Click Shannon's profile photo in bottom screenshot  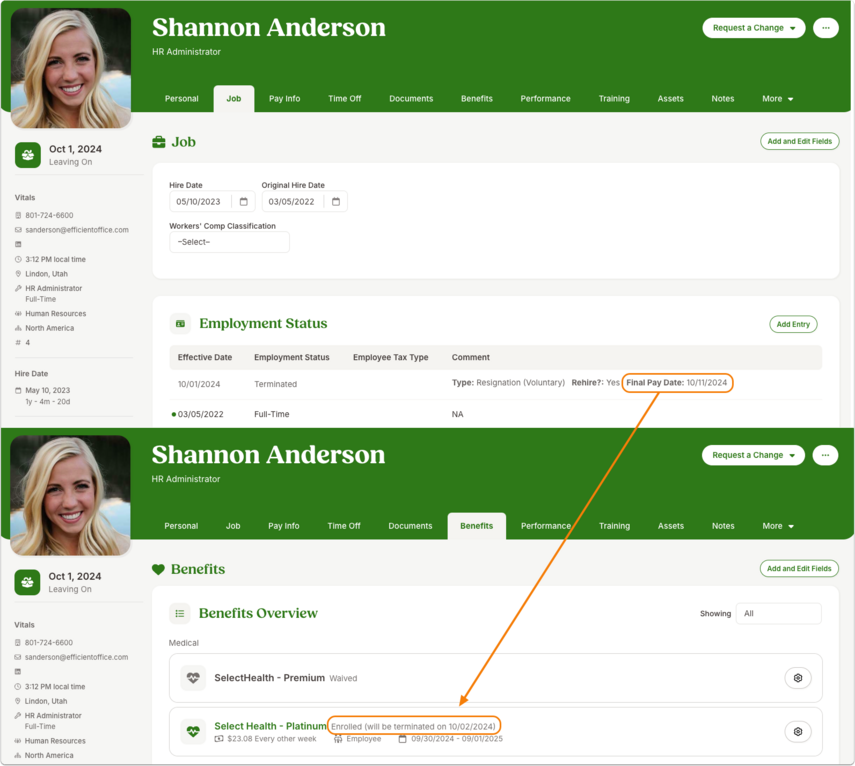(70, 496)
